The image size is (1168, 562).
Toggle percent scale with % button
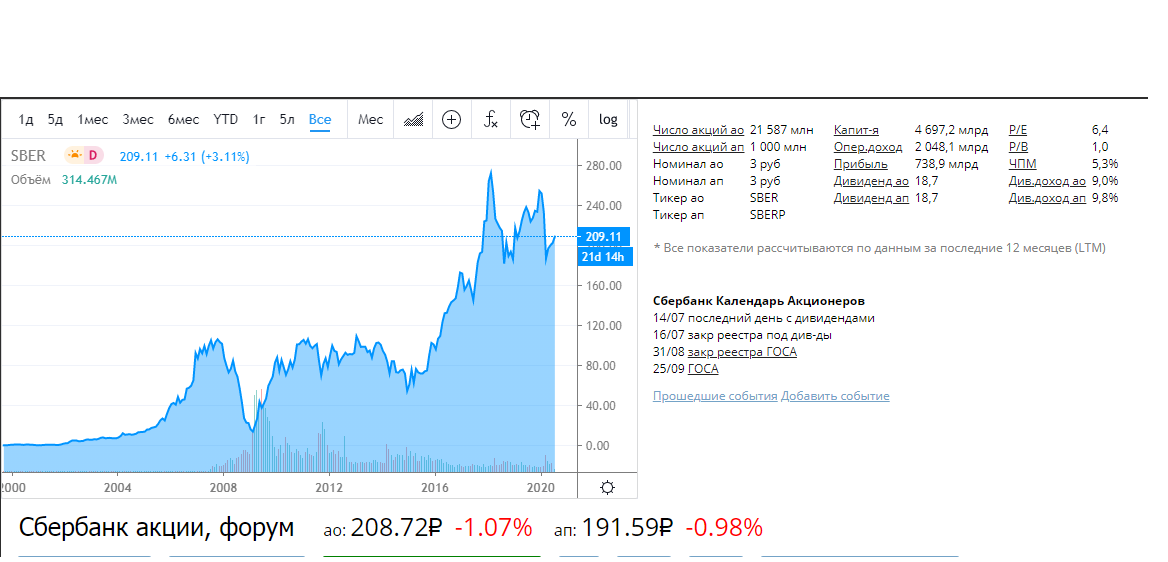tap(569, 119)
